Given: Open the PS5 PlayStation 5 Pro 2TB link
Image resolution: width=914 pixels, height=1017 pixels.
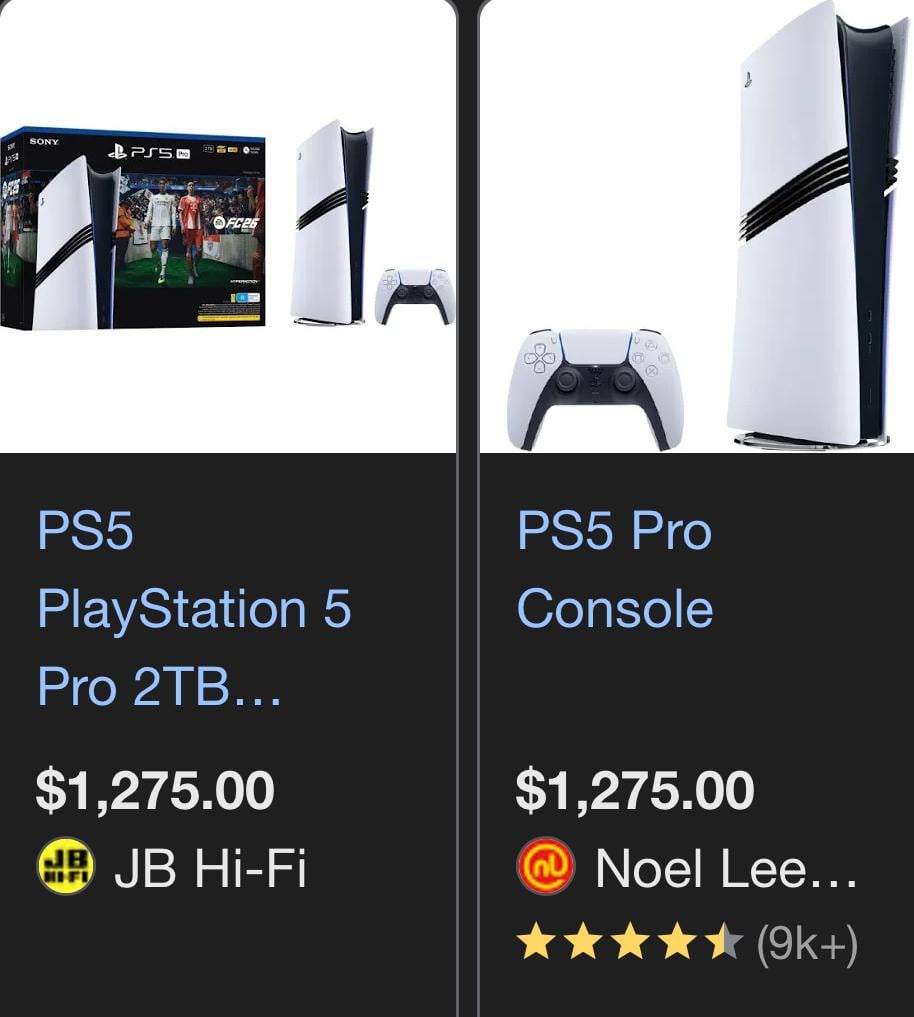Looking at the screenshot, I should [193, 608].
